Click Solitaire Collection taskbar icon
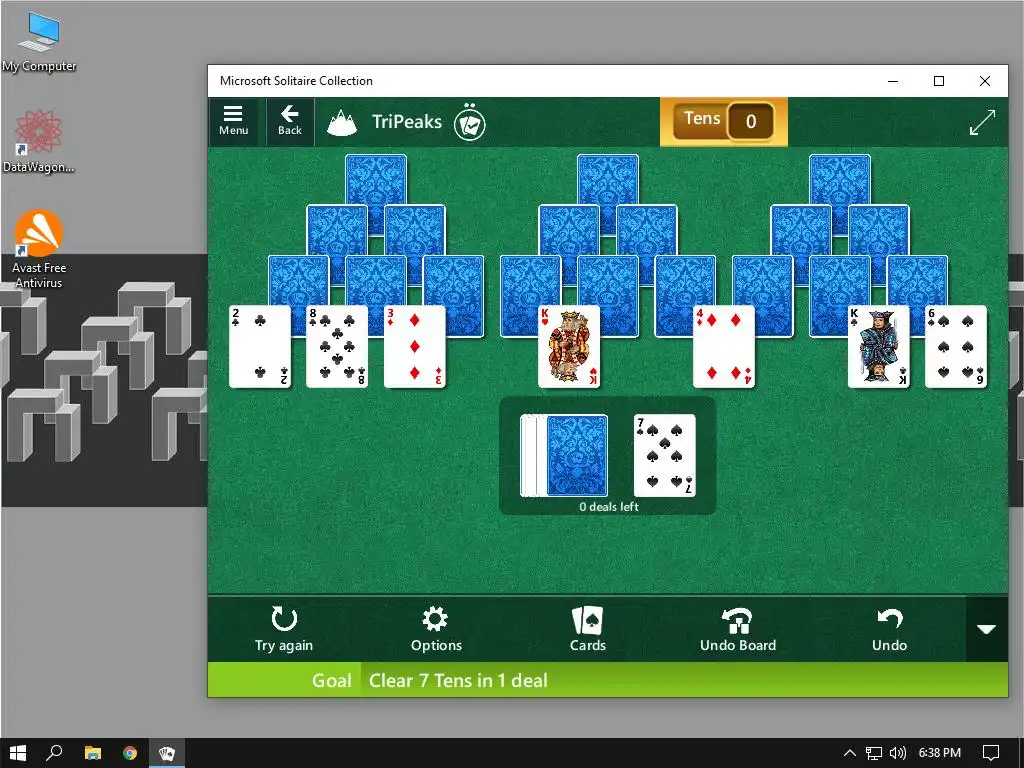The height and width of the screenshot is (768, 1024). coord(167,753)
